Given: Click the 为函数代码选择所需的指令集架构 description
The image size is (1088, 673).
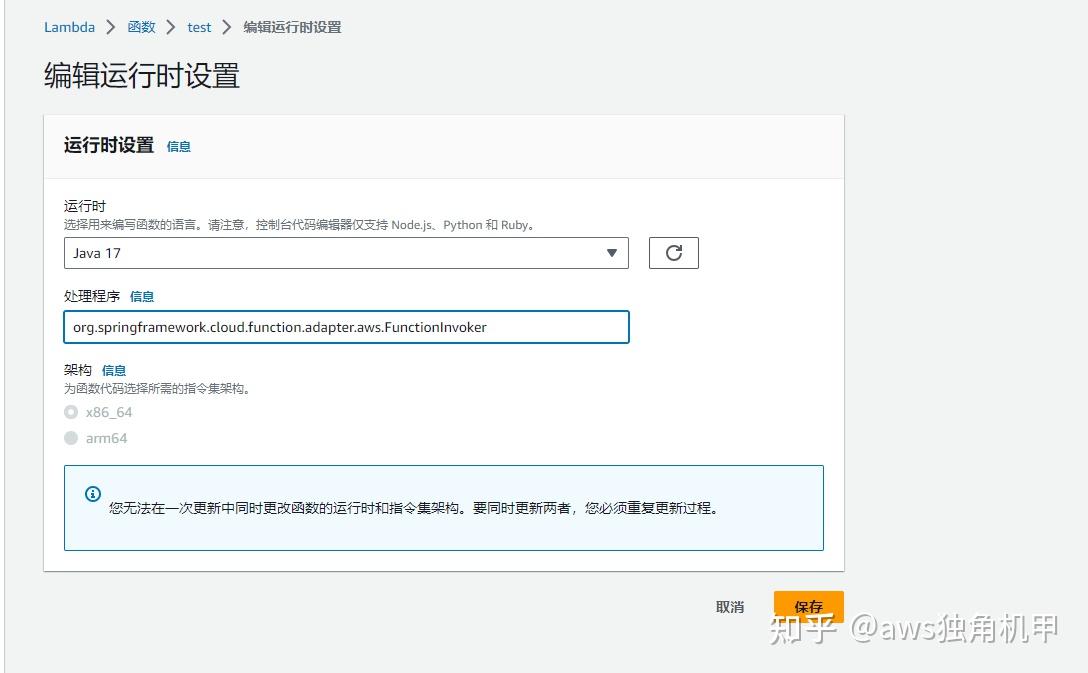Looking at the screenshot, I should tap(157, 389).
